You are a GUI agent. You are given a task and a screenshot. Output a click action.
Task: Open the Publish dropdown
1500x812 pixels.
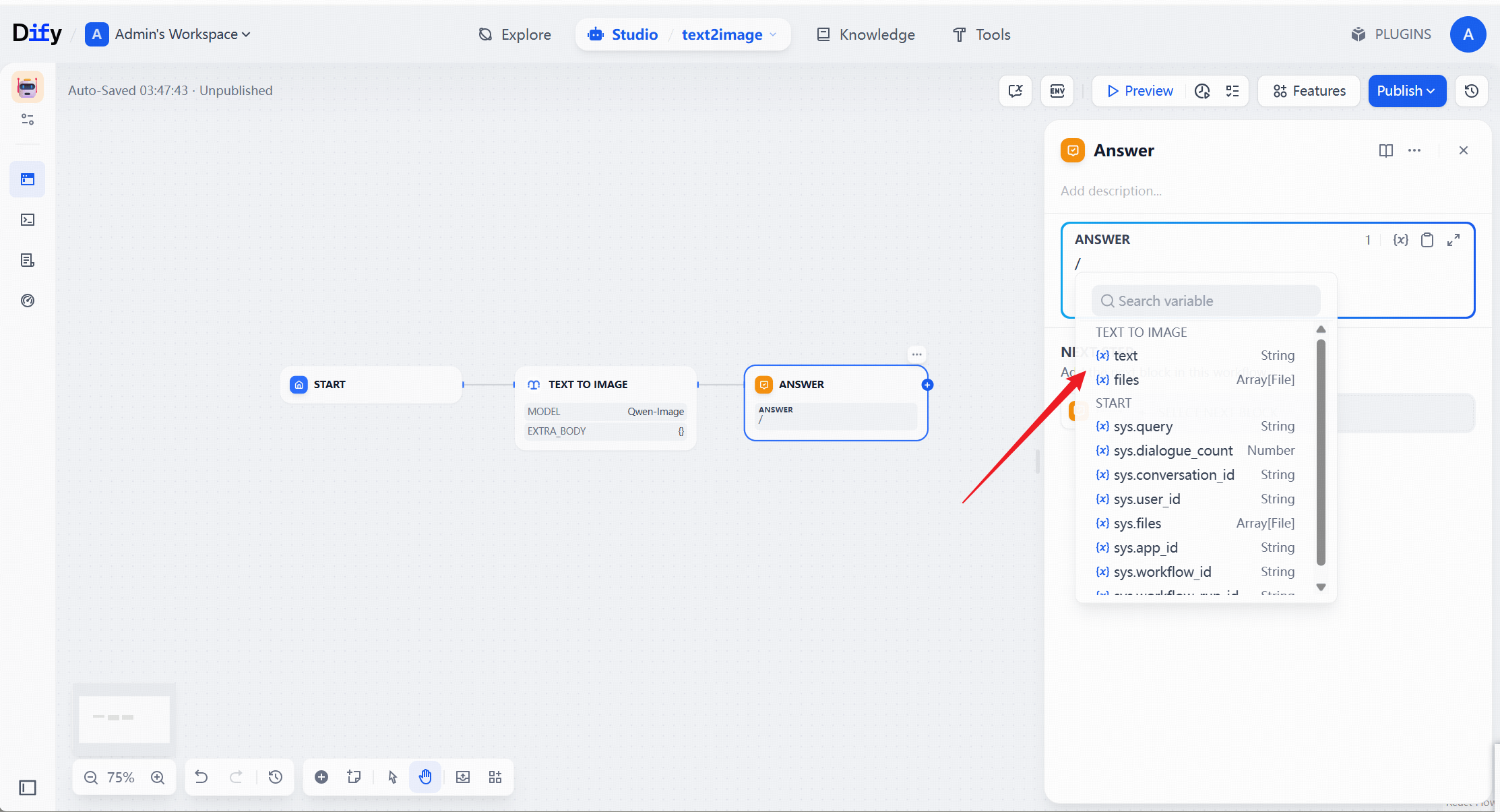tap(1406, 91)
